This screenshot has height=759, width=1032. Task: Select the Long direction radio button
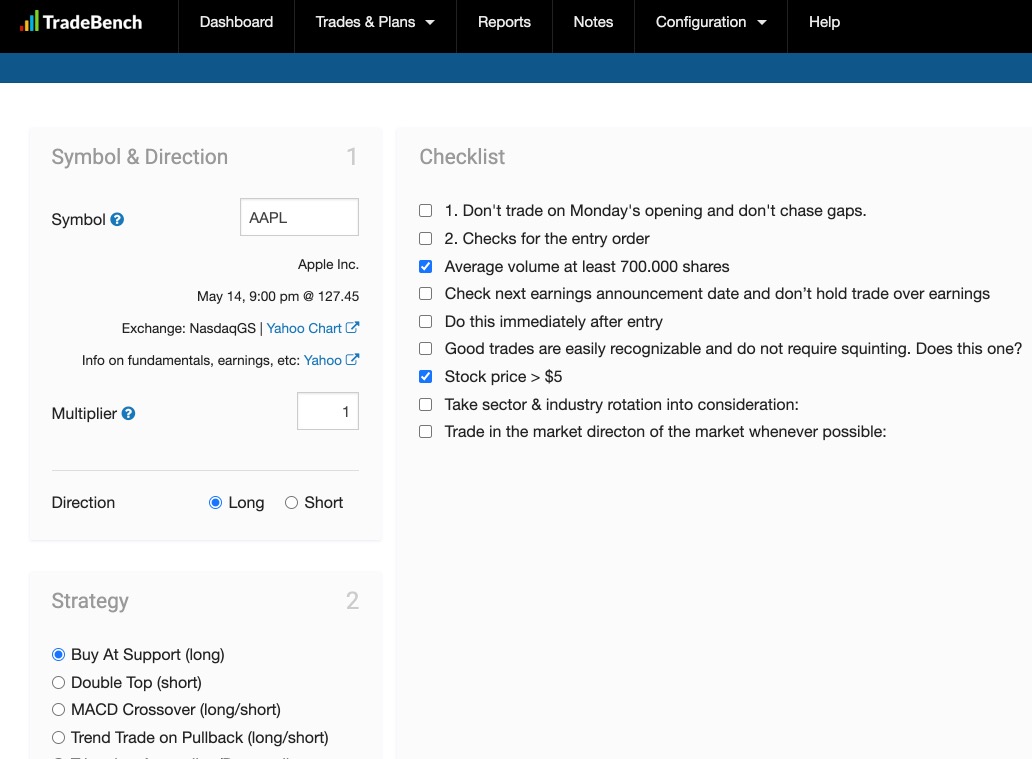(x=215, y=503)
